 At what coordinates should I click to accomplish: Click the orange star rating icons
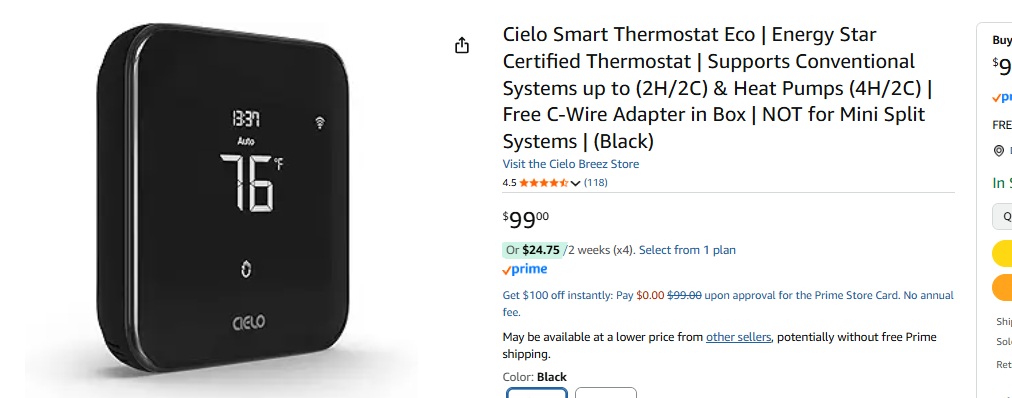[543, 183]
